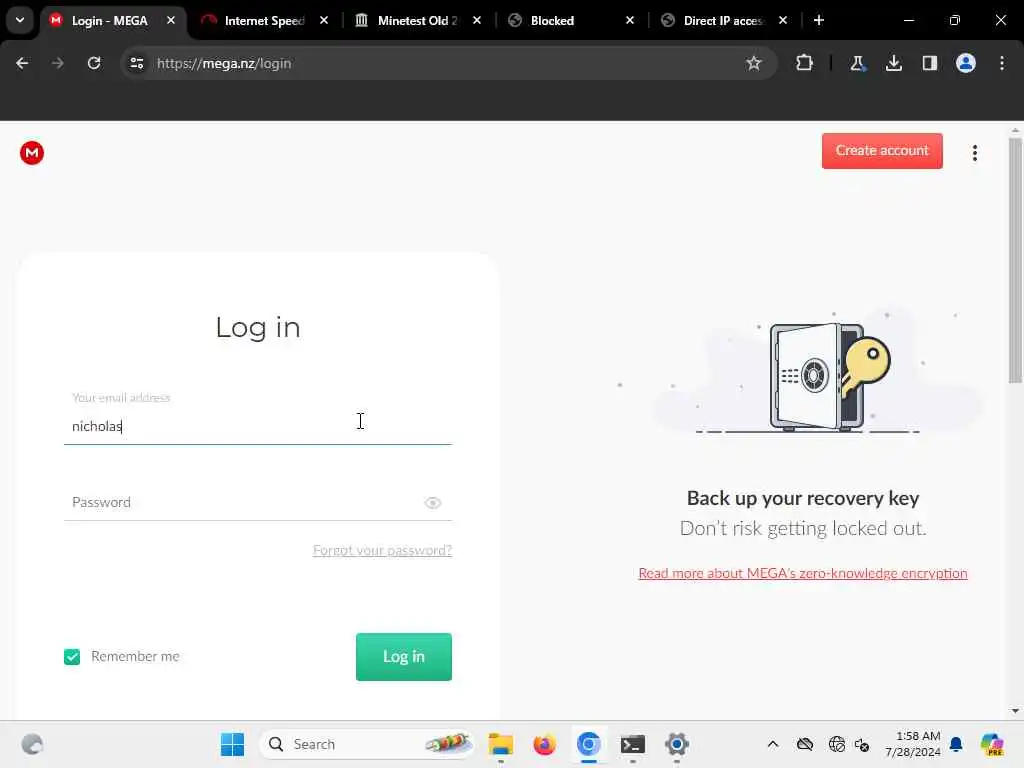Viewport: 1024px width, 768px height.
Task: Go back with the browser arrow
Action: point(22,63)
